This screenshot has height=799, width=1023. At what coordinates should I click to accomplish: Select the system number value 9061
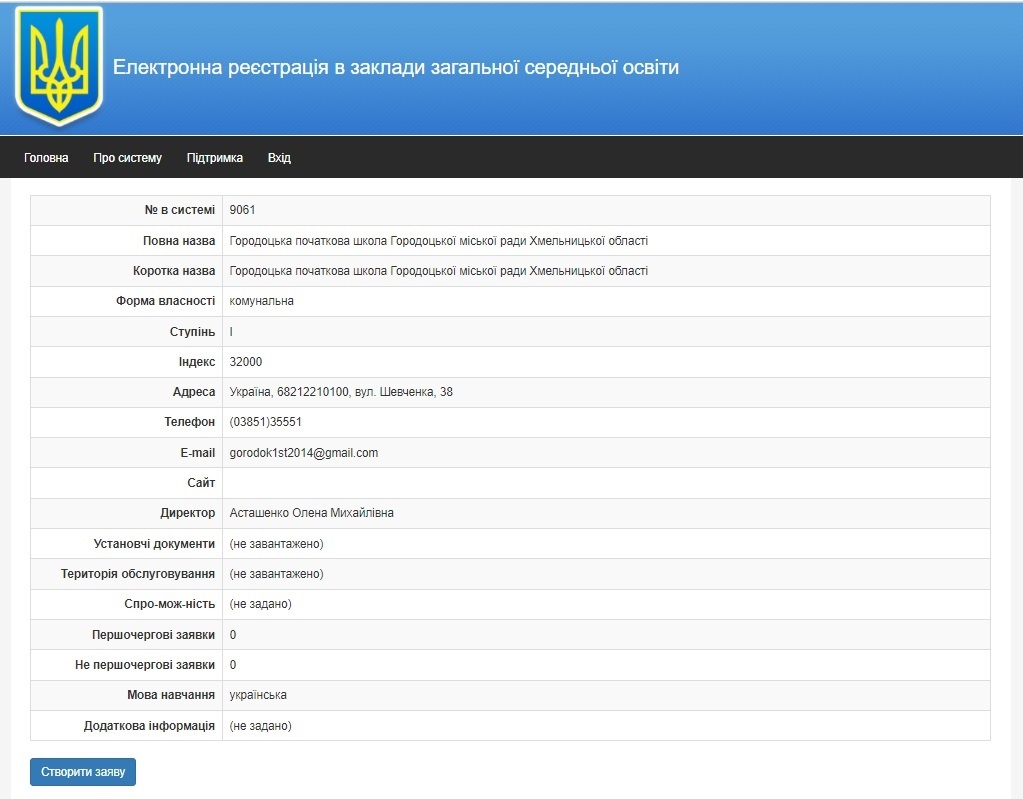click(x=242, y=210)
